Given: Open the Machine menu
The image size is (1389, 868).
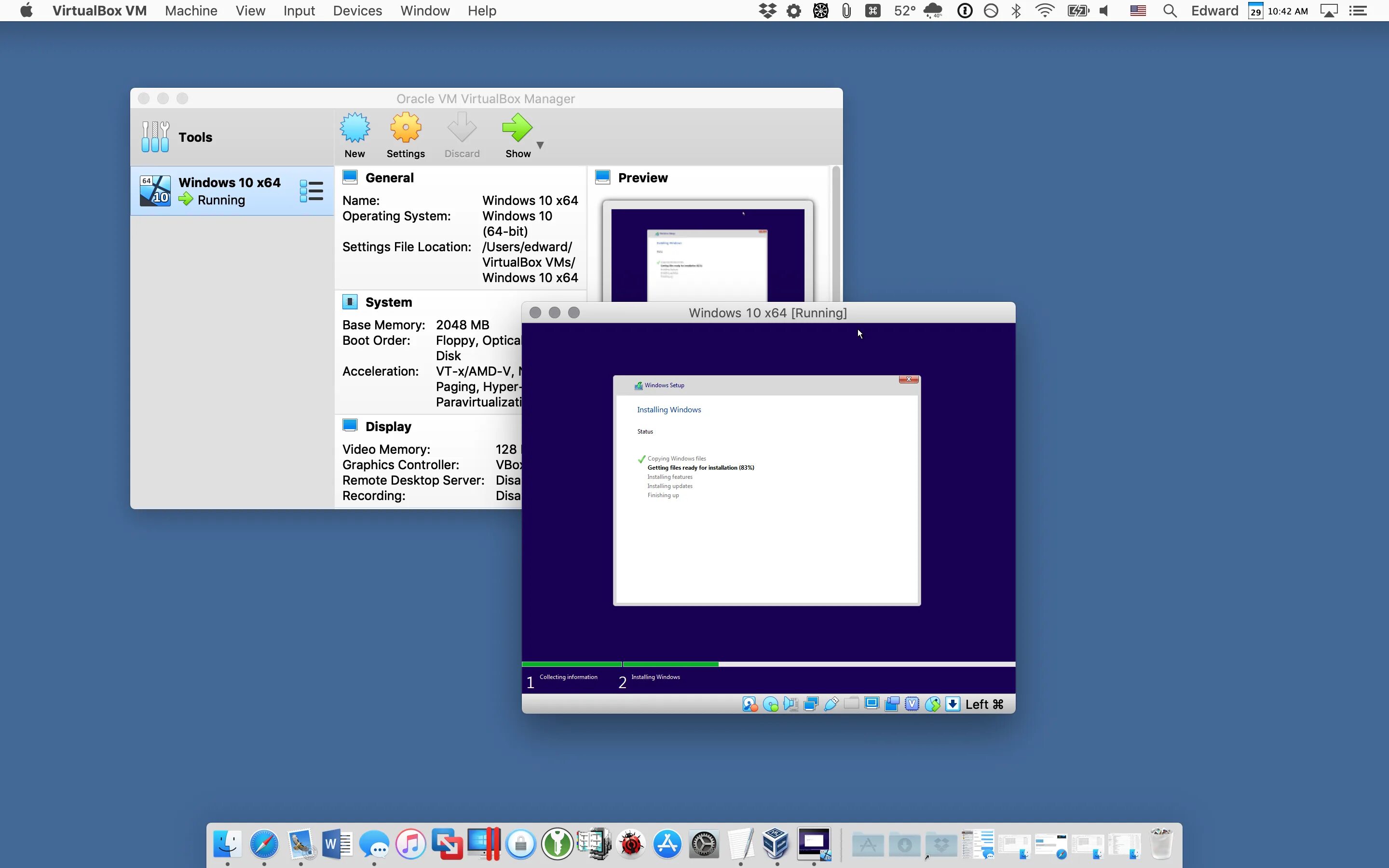Looking at the screenshot, I should click(191, 11).
